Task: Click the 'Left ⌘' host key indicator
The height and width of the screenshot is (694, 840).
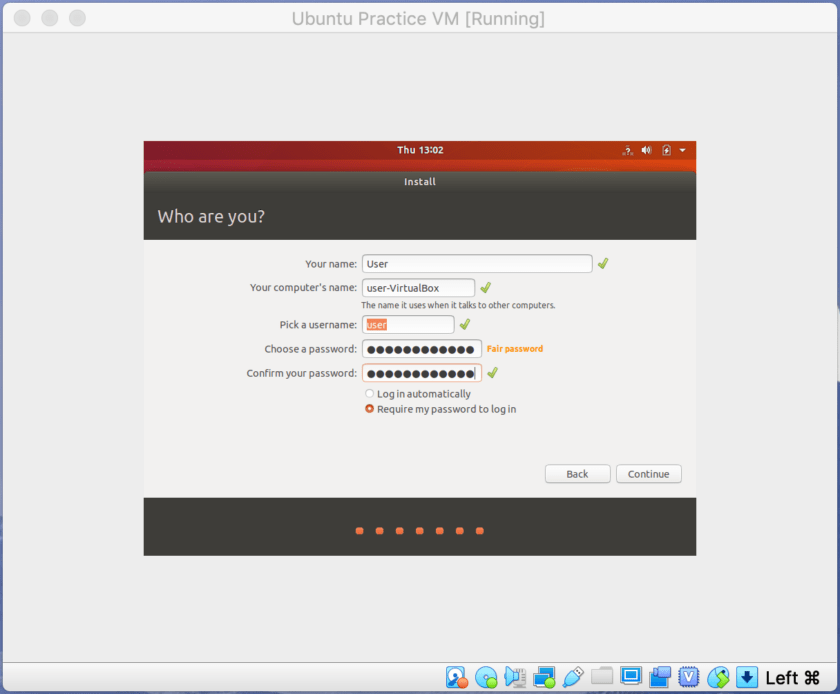Action: pyautogui.click(x=792, y=678)
